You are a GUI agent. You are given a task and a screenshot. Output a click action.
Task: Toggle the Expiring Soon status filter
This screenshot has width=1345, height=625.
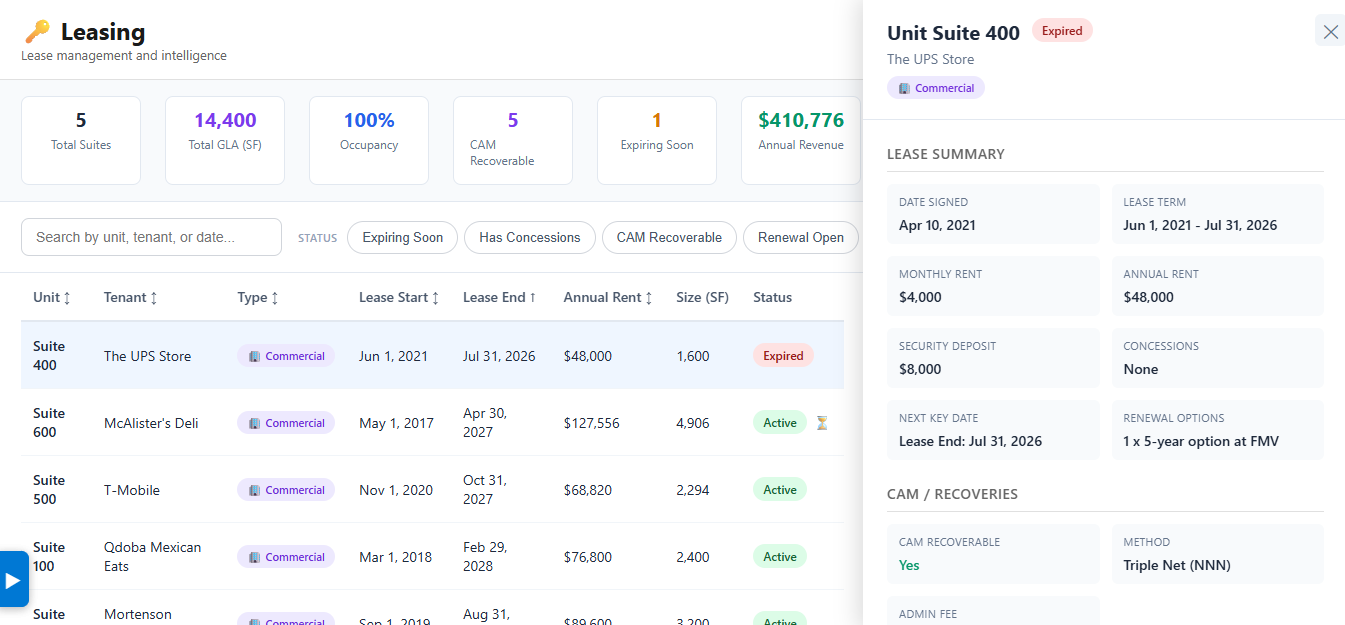point(402,237)
